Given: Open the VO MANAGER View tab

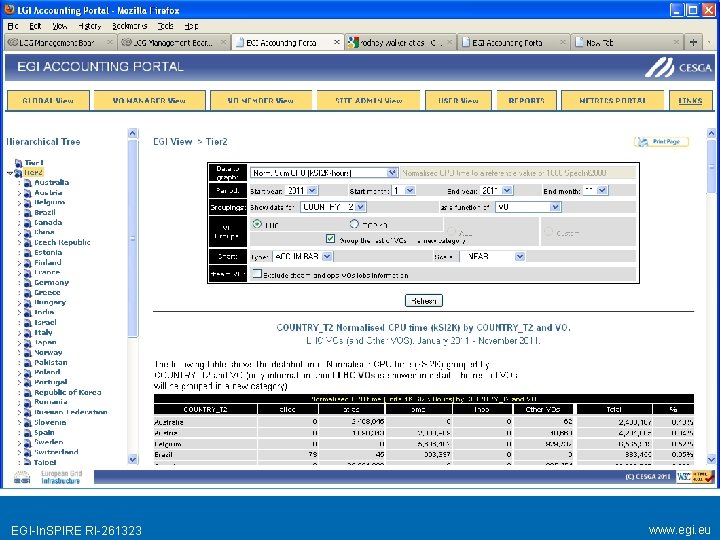Looking at the screenshot, I should 149,101.
